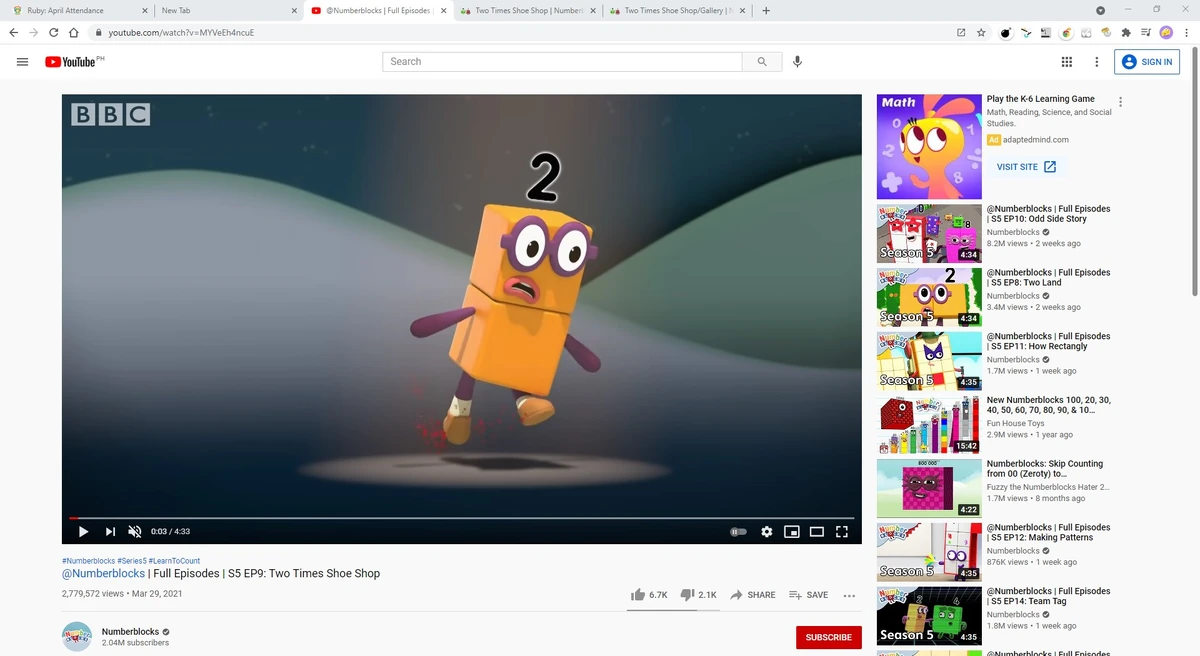
Task: Enter fullscreen with the player icon
Action: 842,531
